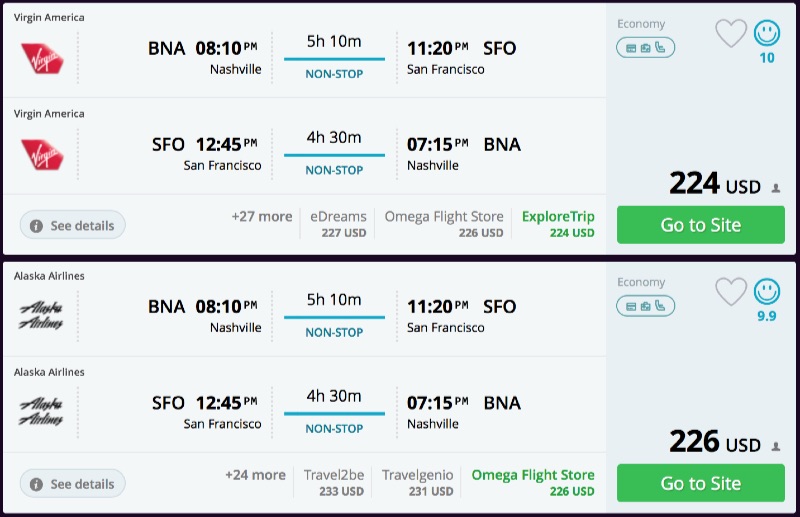The width and height of the screenshot is (800, 517).
Task: Expand See details for the Alaska Airlines itinerary
Action: tap(73, 484)
